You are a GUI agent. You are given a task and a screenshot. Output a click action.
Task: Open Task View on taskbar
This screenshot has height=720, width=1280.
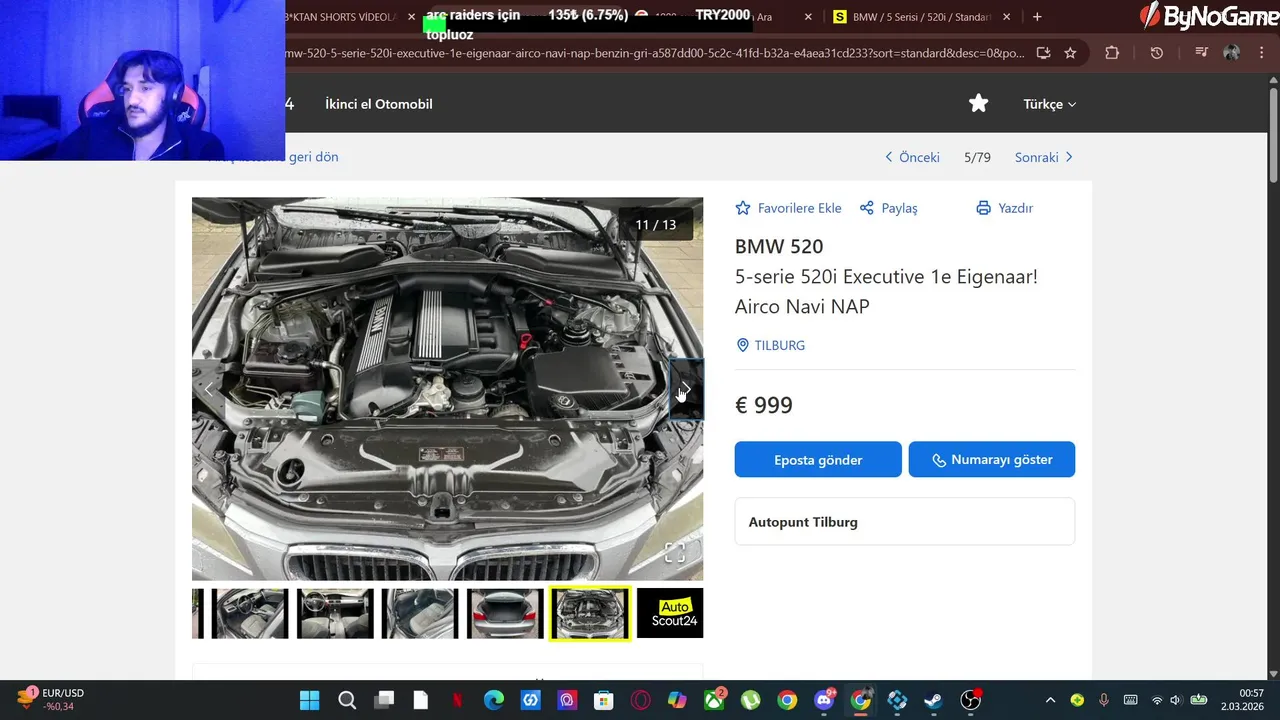coord(384,700)
